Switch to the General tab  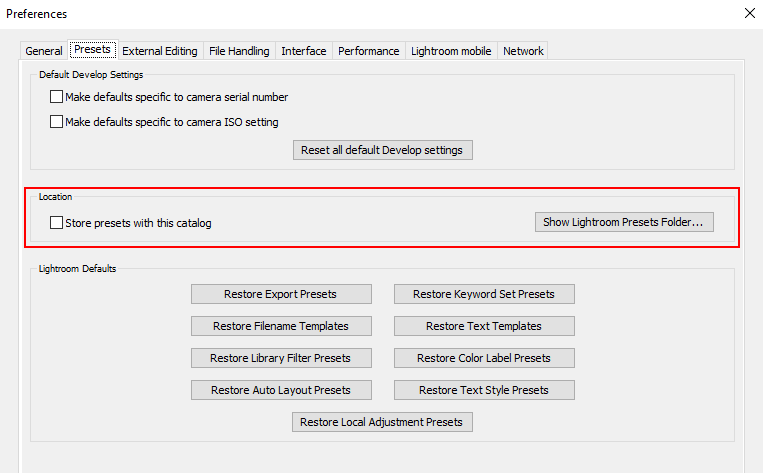click(44, 51)
